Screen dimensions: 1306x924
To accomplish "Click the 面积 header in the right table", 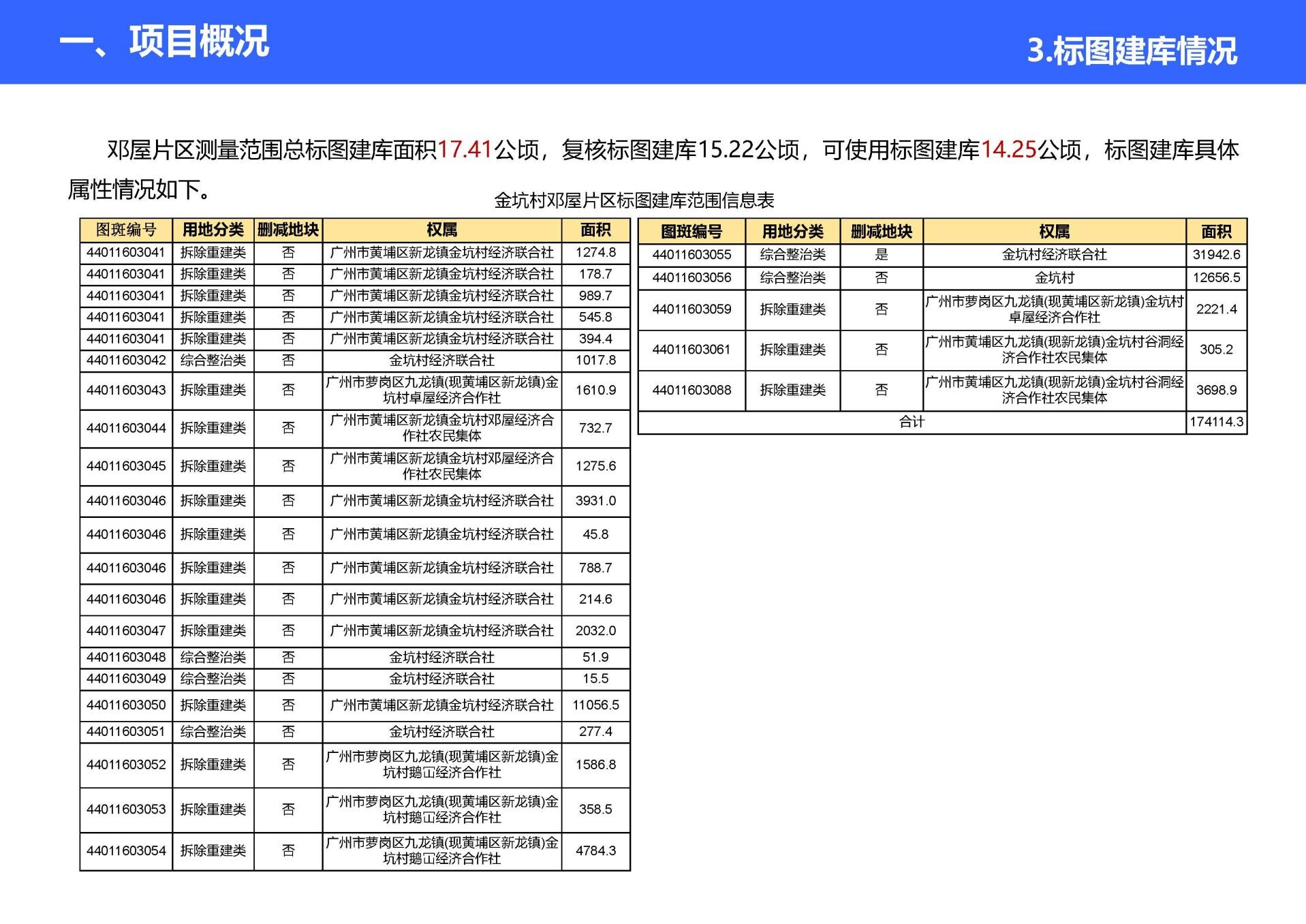I will click(x=1216, y=232).
